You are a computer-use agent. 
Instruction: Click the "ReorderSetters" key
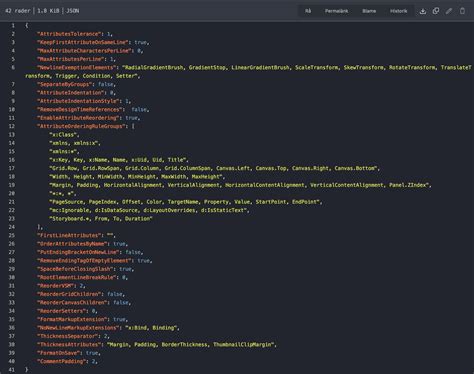tap(62, 311)
